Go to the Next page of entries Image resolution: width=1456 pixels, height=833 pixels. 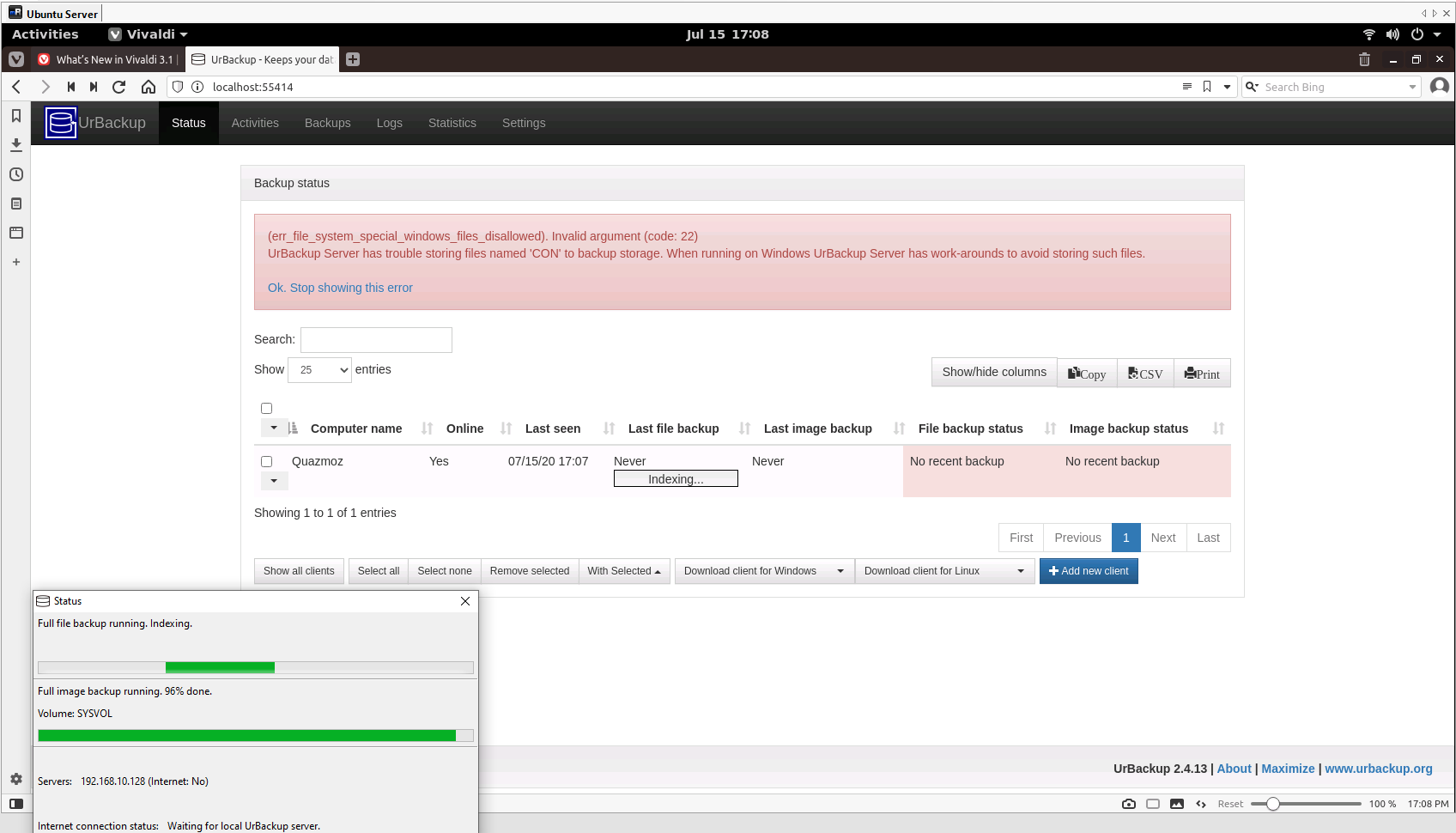click(1163, 538)
